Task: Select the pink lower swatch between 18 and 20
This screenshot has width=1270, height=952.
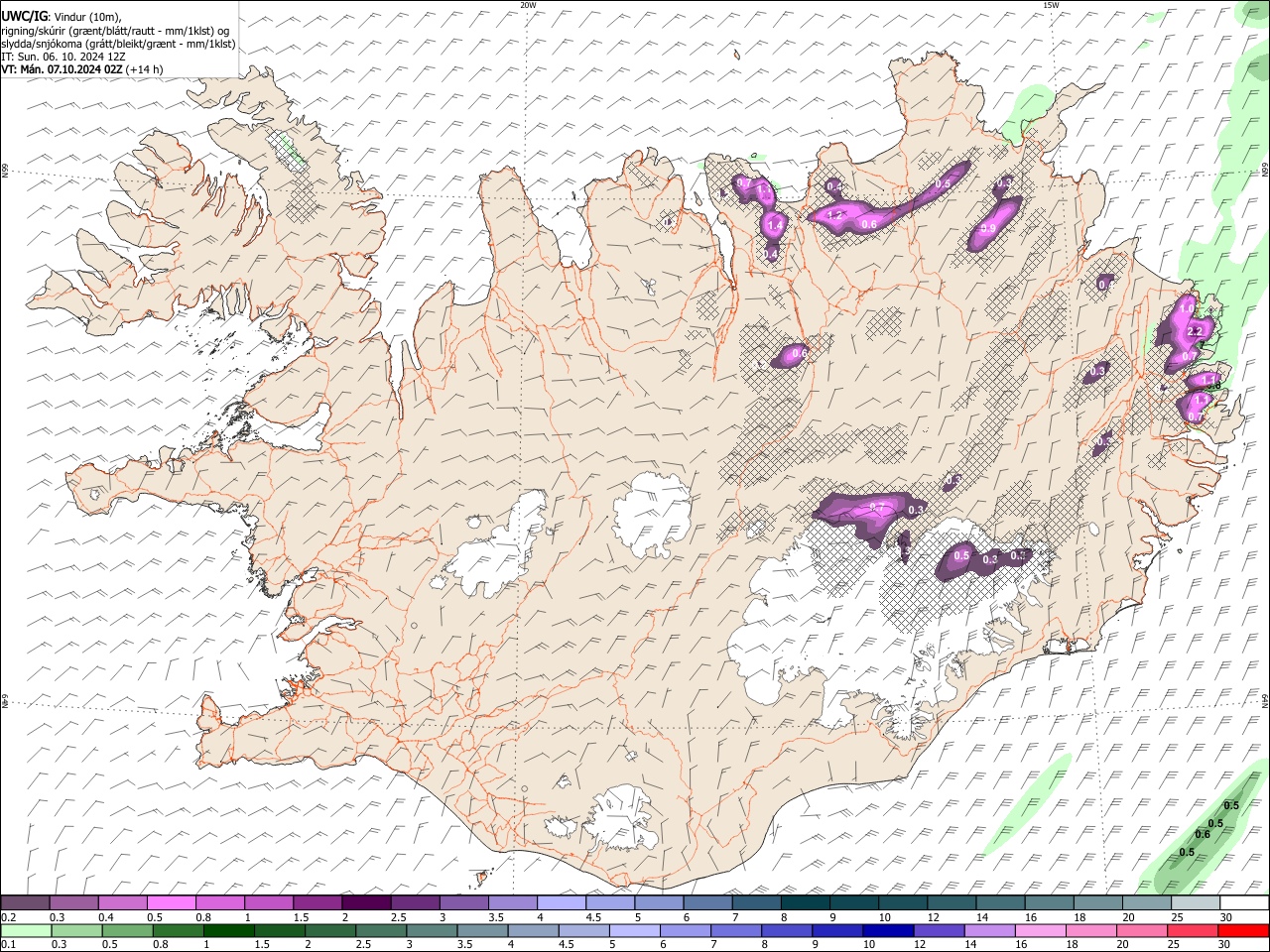Action: [1089, 930]
